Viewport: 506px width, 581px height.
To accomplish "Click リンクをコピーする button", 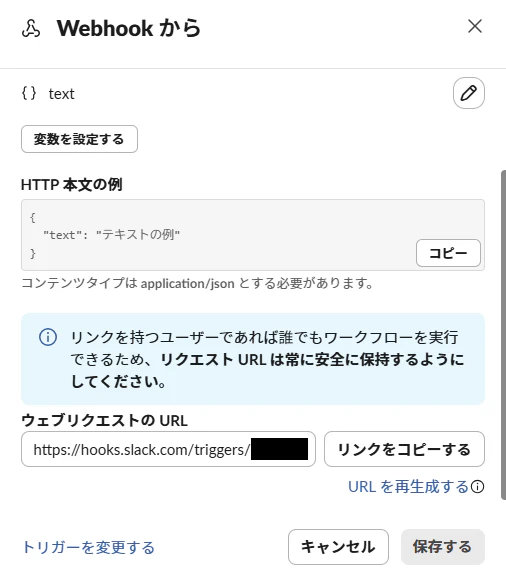I will (404, 449).
